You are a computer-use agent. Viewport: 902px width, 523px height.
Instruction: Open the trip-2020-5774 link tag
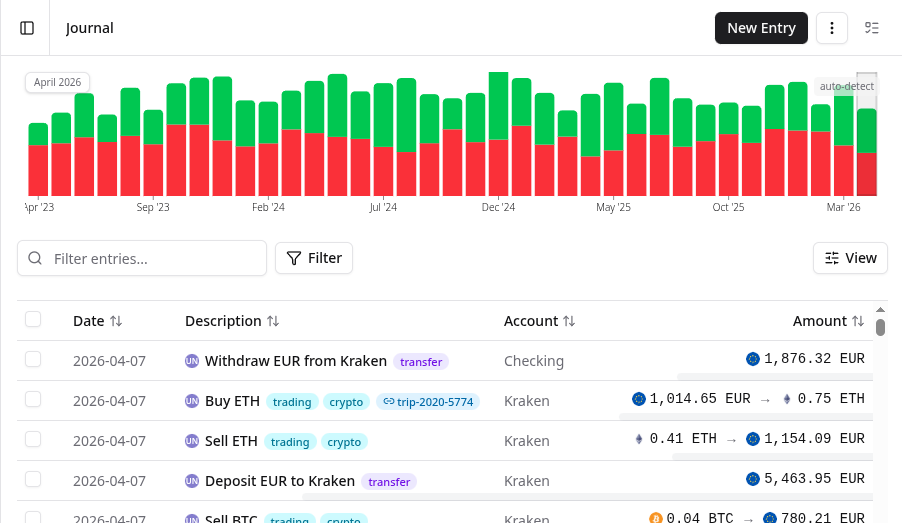click(x=427, y=401)
